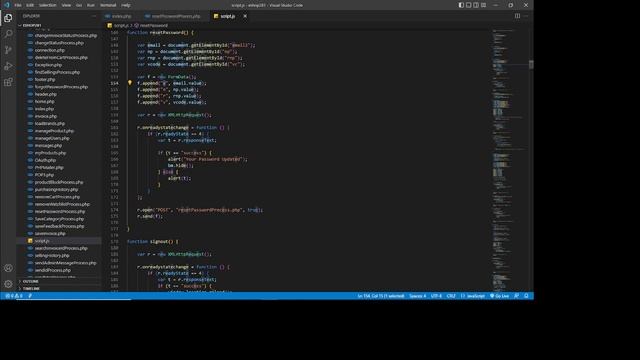640x360 pixels.
Task: Open the Help menu
Action: [126, 5]
